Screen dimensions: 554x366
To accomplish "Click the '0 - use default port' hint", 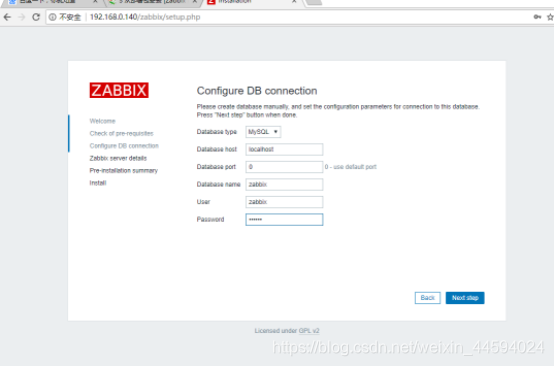I will click(x=350, y=167).
